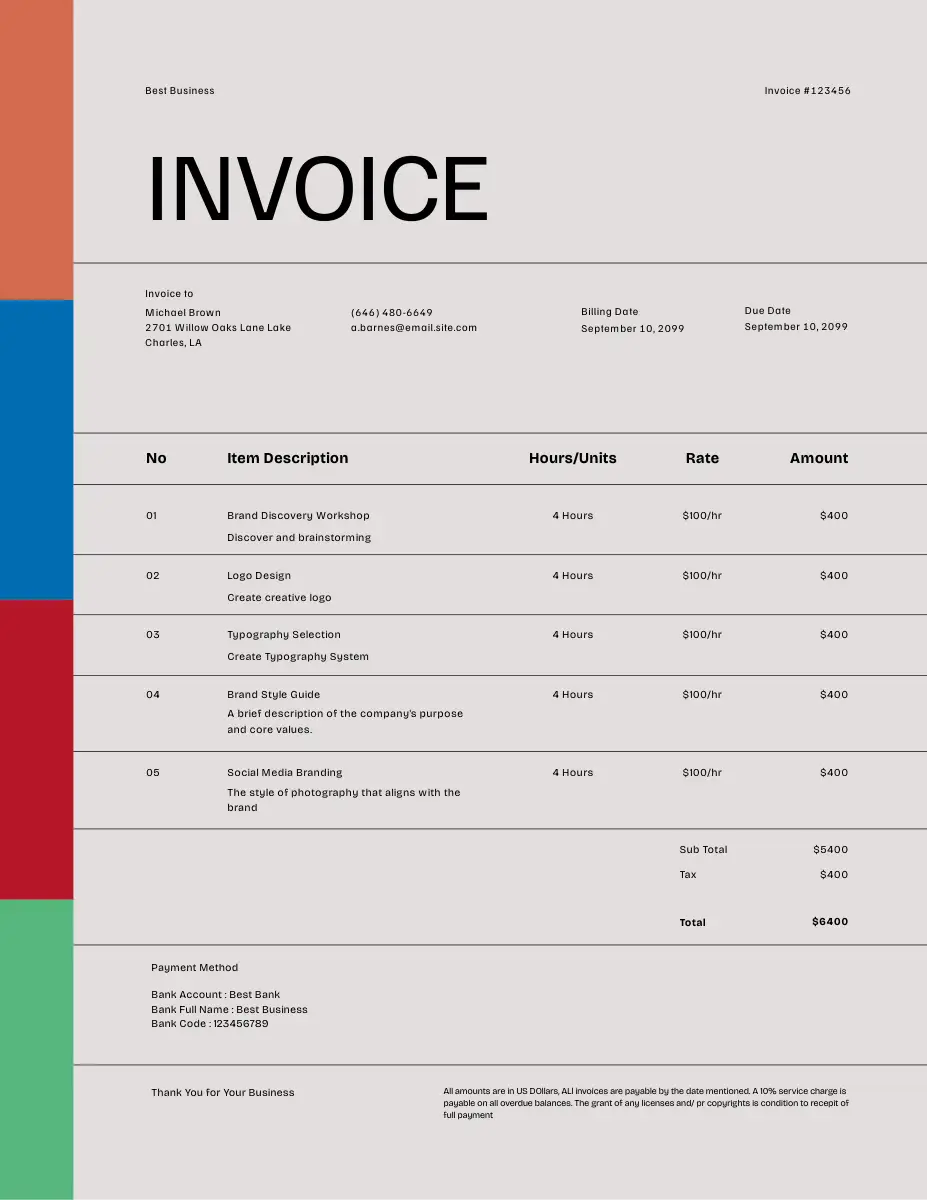Select the orange color block in sidebar
Viewport: 927px width, 1200px height.
tap(36, 150)
